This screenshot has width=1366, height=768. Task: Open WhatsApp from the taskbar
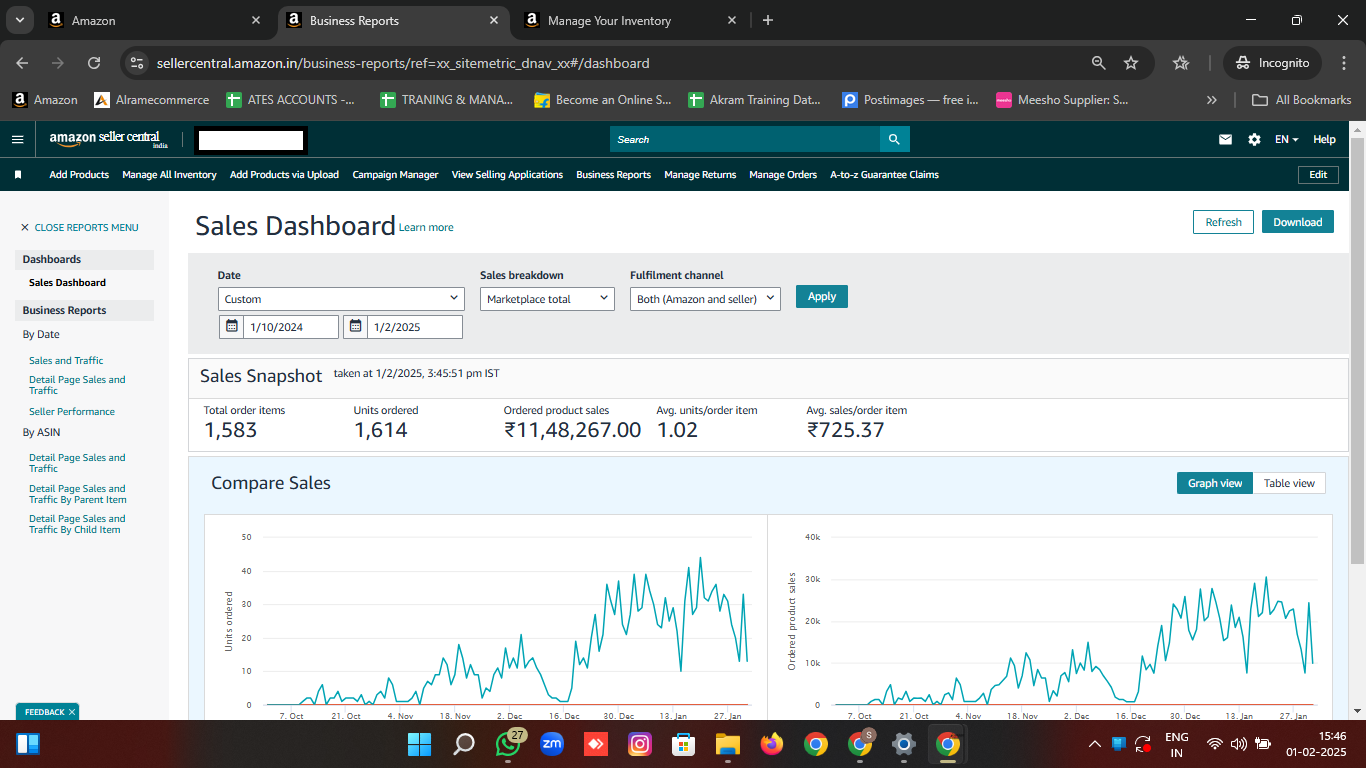click(508, 744)
